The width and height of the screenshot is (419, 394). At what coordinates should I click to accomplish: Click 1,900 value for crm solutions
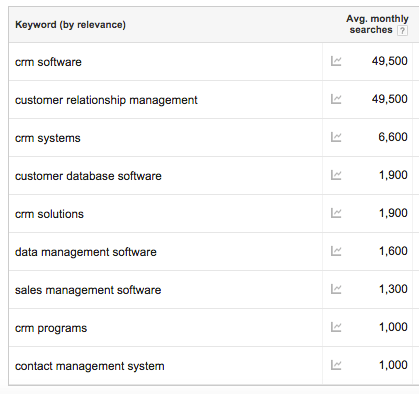pyautogui.click(x=393, y=213)
